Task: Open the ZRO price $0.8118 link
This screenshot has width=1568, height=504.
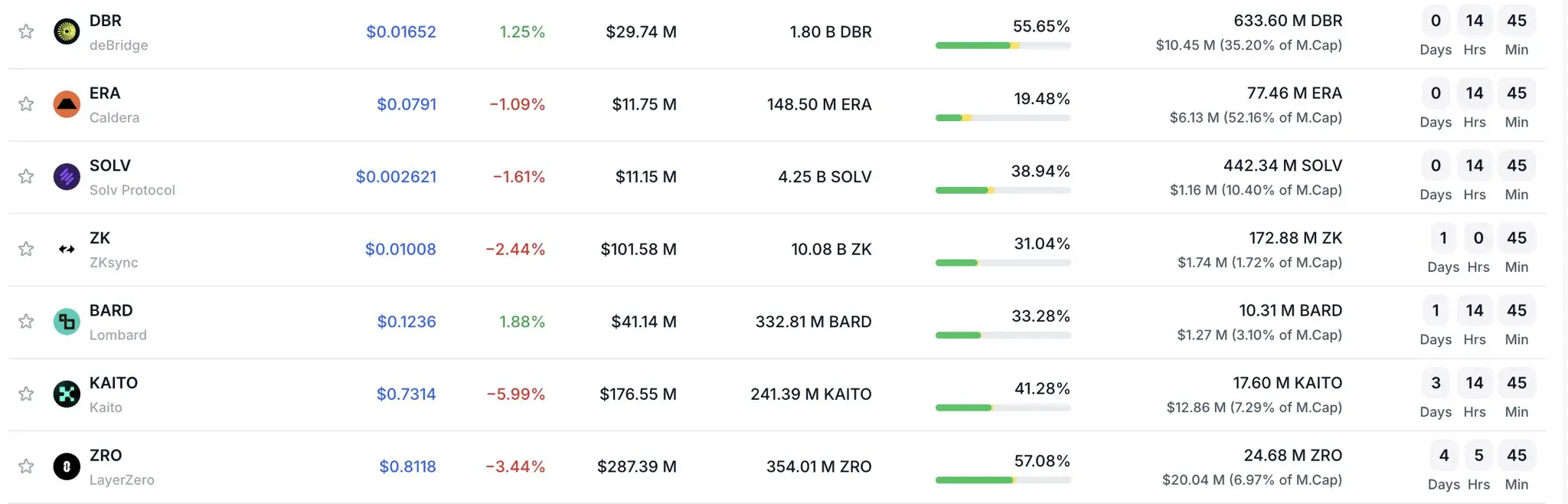Action: click(x=407, y=466)
